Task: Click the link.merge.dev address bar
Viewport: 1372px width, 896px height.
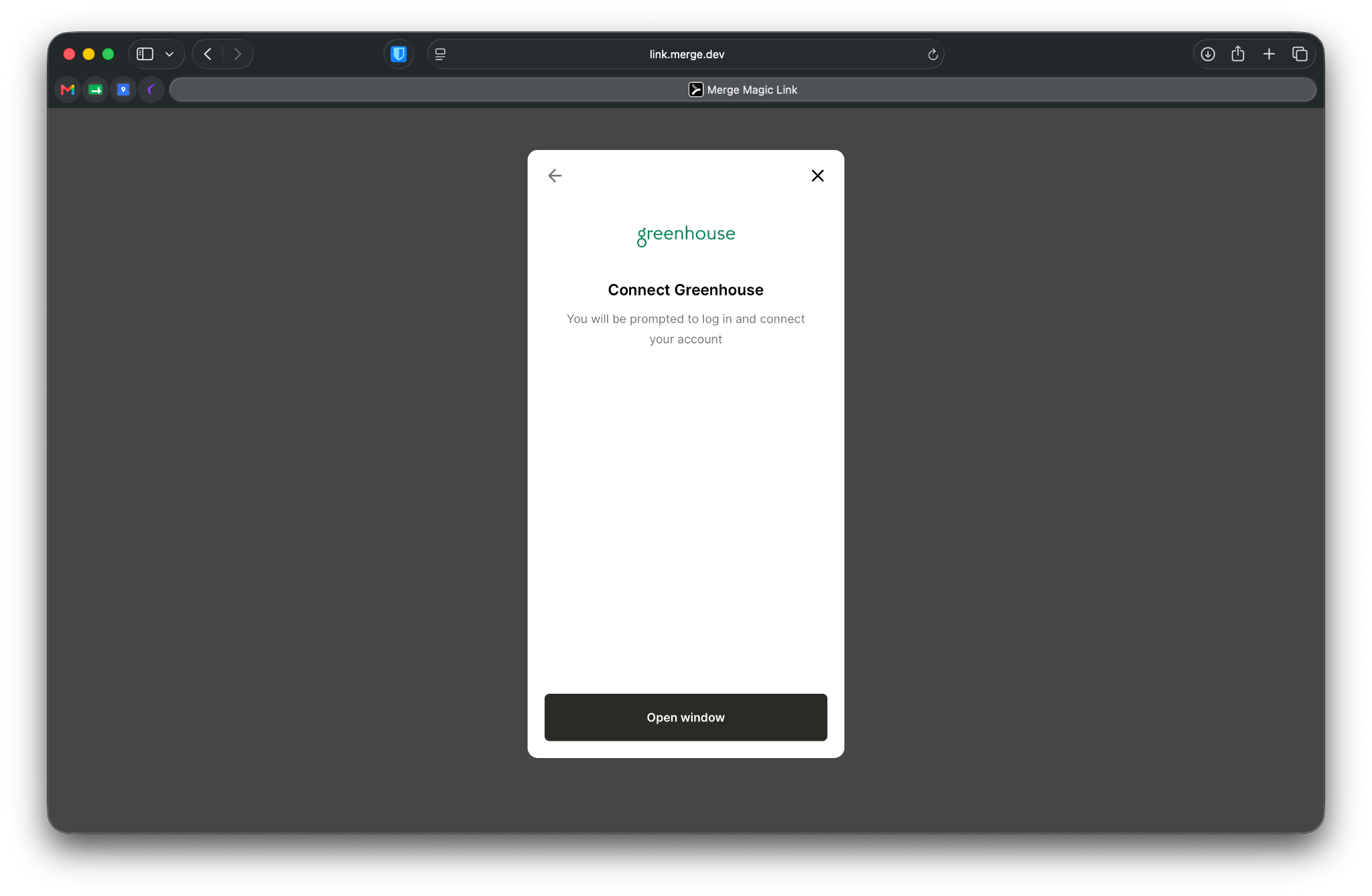Action: 686,54
